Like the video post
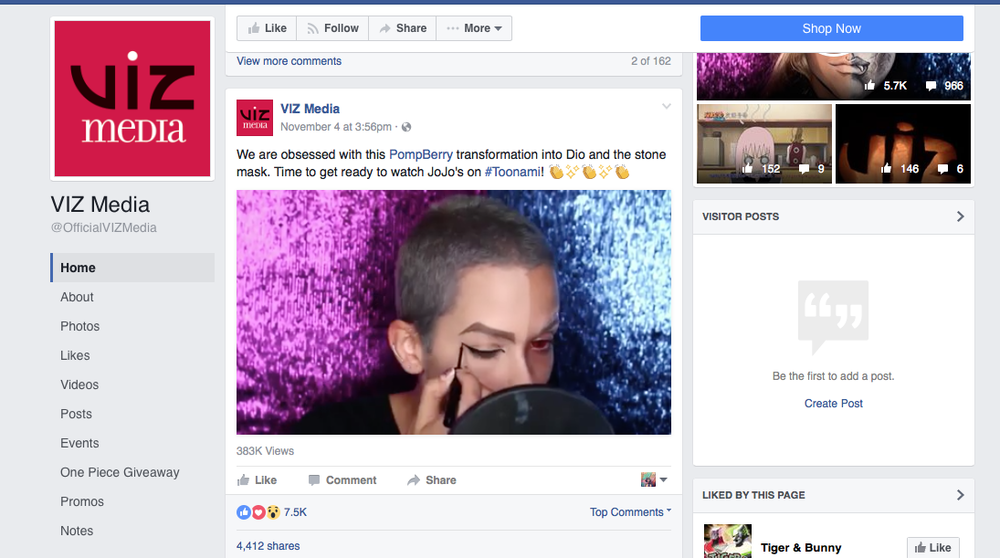1000x558 pixels. (256, 480)
